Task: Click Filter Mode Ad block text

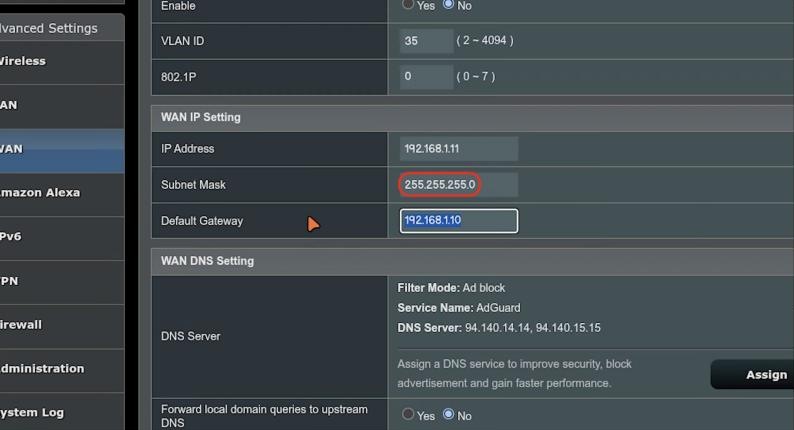Action: (451, 288)
